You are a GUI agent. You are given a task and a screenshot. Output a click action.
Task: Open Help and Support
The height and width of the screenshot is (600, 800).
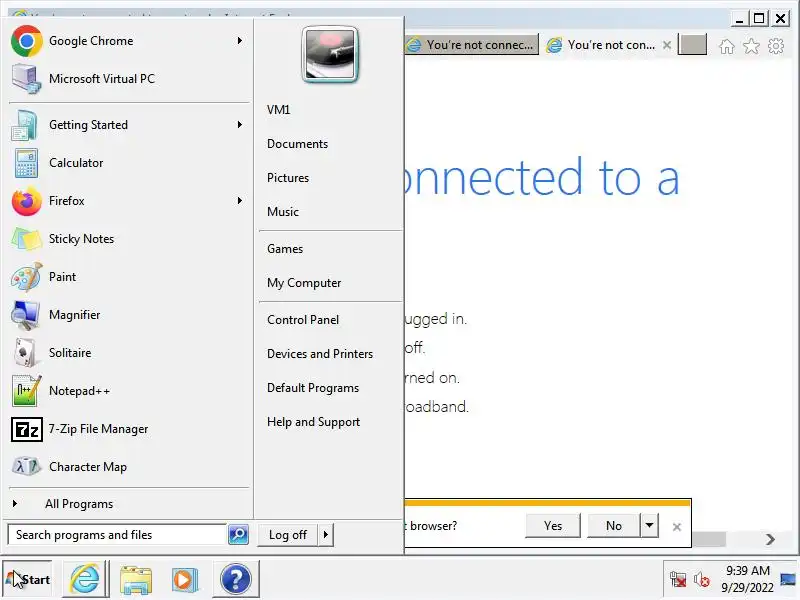[313, 422]
